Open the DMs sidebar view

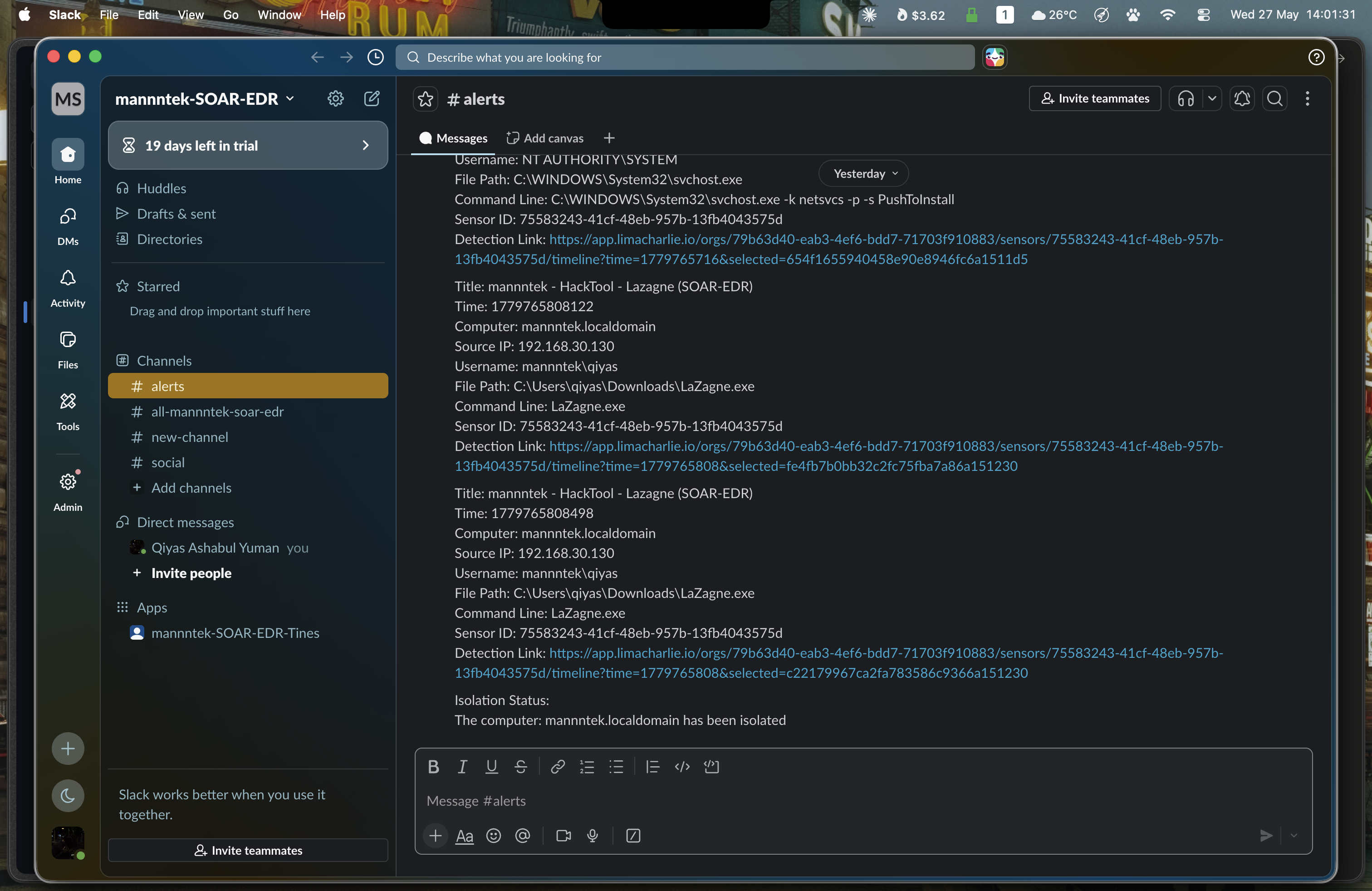coord(68,226)
